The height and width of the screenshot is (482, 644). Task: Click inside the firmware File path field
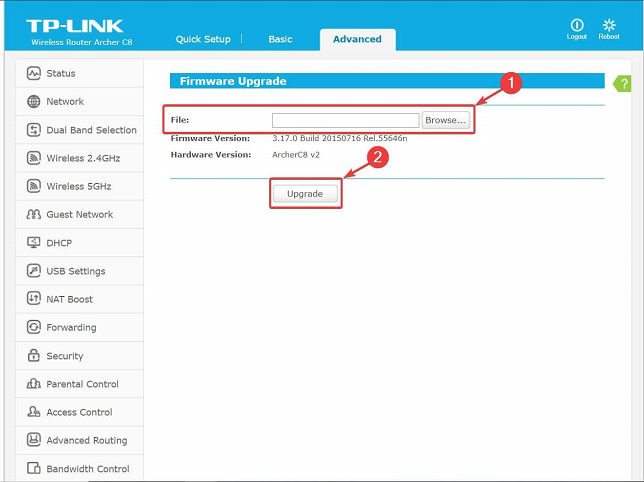point(345,120)
